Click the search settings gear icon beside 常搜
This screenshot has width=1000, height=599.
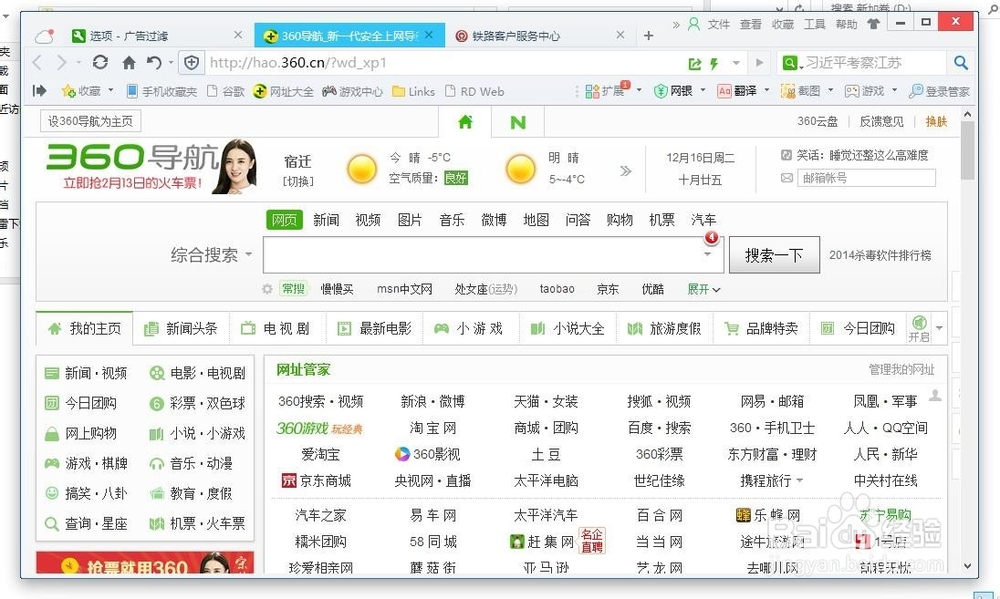click(x=267, y=289)
